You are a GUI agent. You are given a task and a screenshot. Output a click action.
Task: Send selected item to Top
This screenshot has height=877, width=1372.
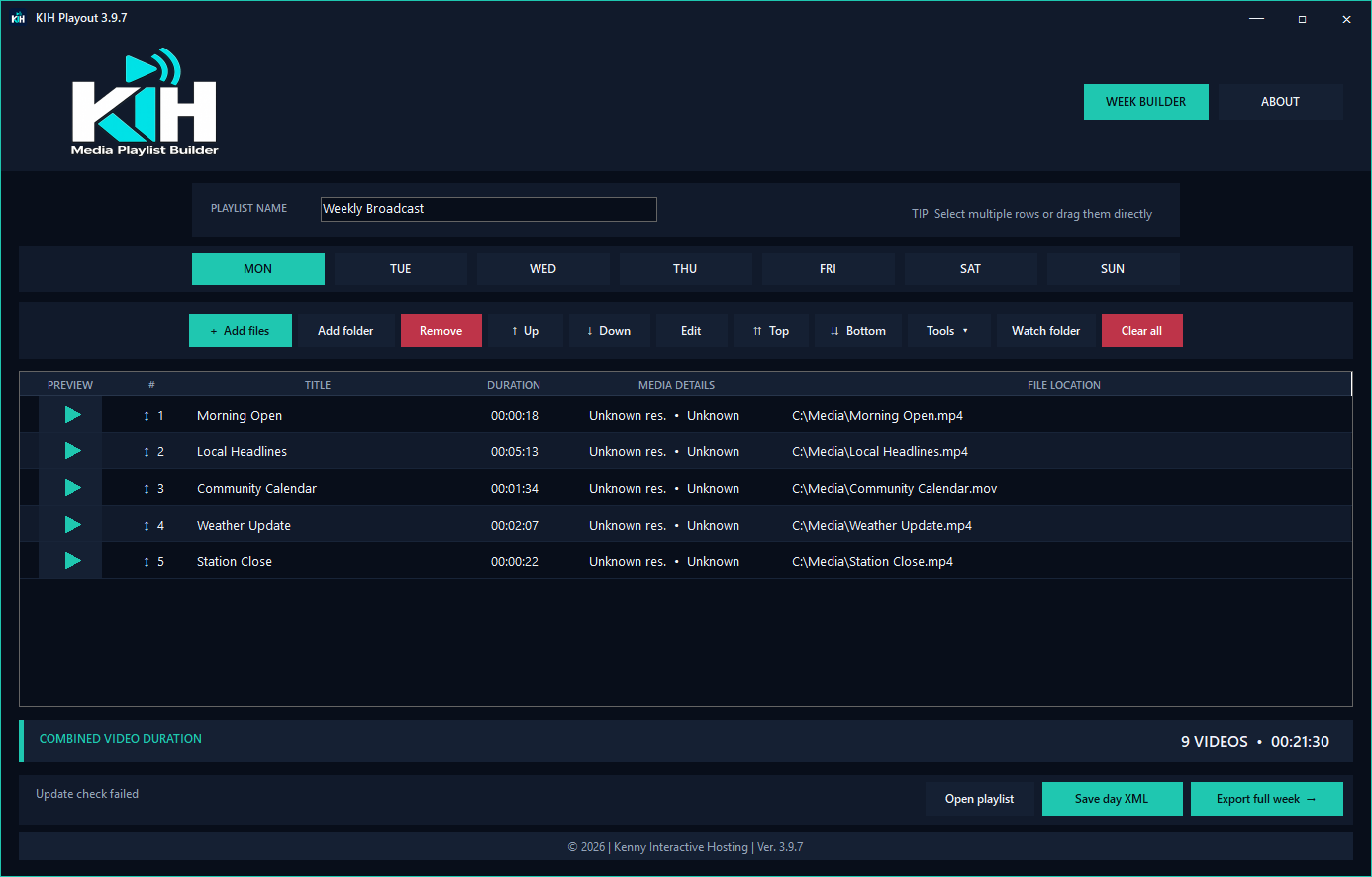[771, 331]
